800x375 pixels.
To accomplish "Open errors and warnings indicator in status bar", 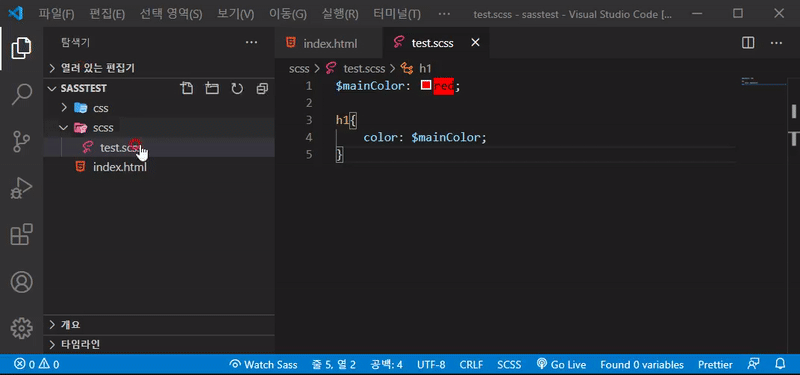I will point(37,364).
